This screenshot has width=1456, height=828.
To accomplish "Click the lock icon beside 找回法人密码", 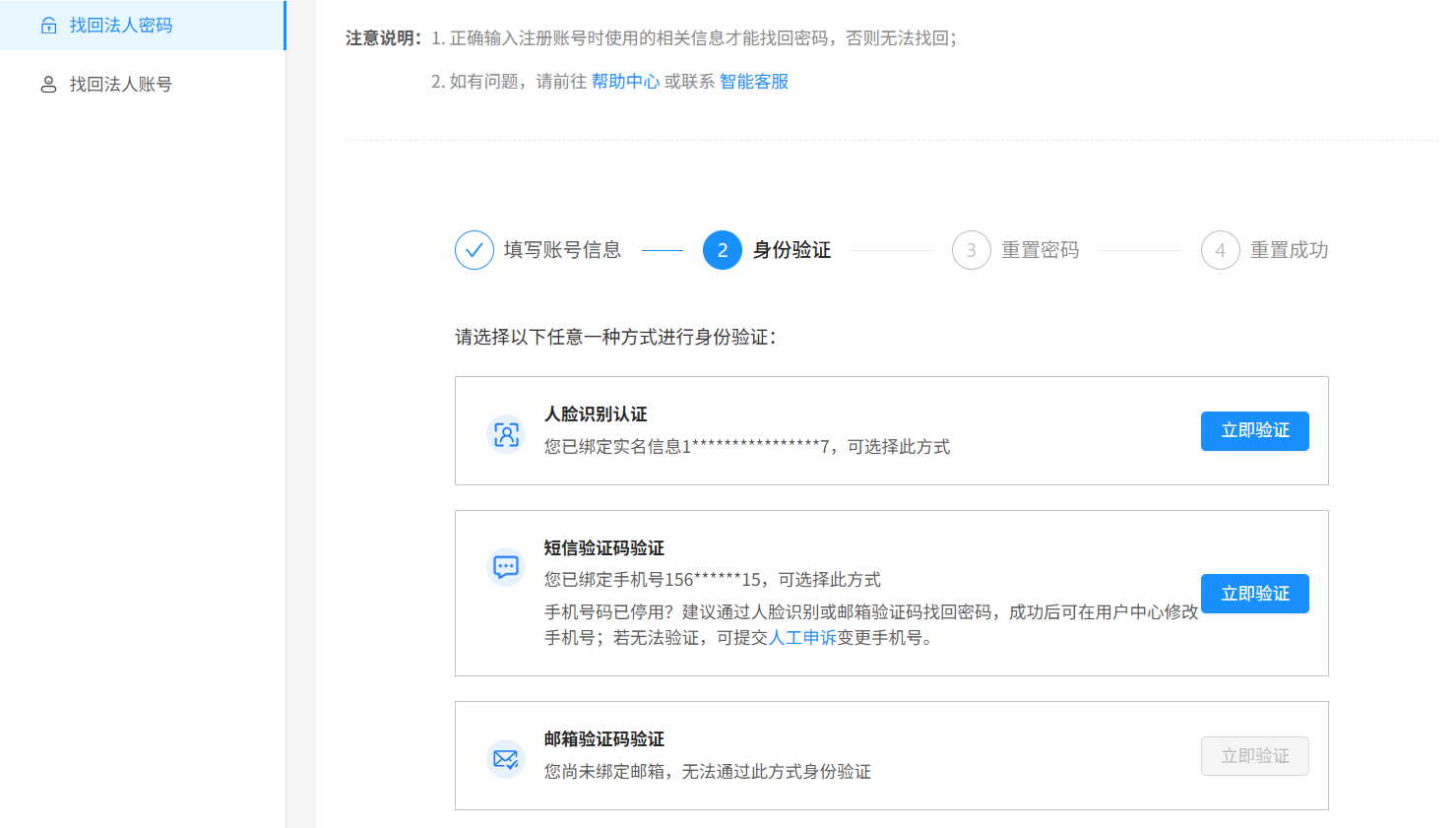I will pos(48,26).
